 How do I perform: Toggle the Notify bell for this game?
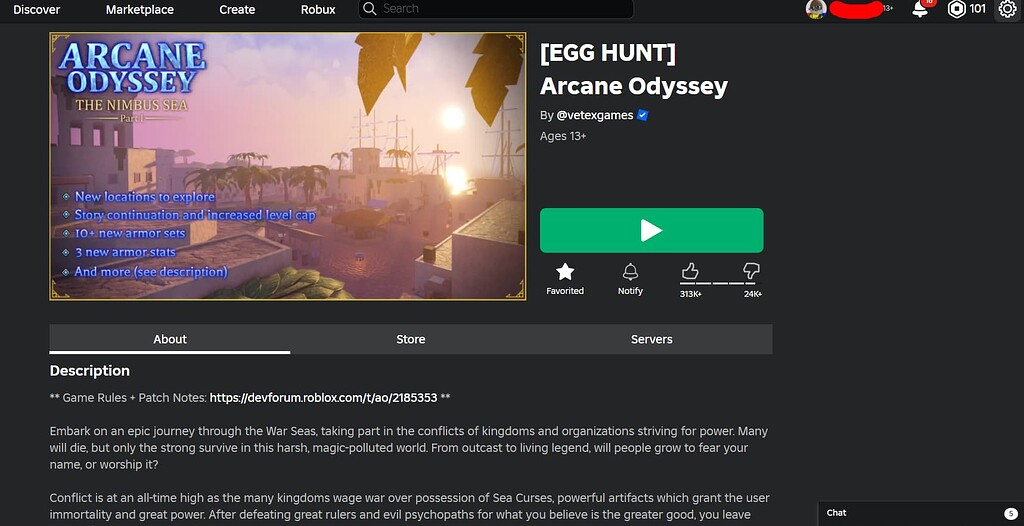click(630, 272)
